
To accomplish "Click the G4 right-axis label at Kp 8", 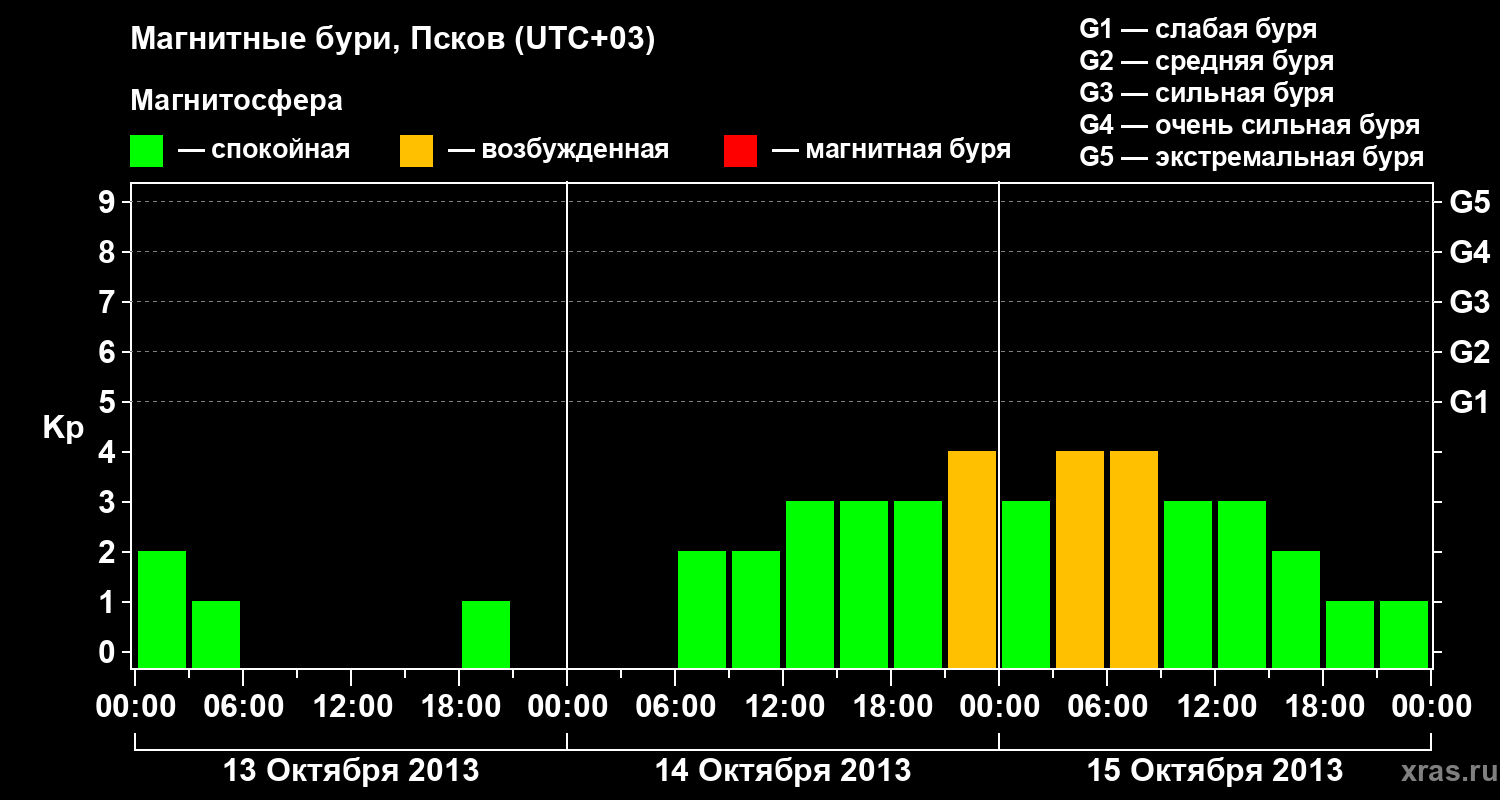I will pos(1470,252).
